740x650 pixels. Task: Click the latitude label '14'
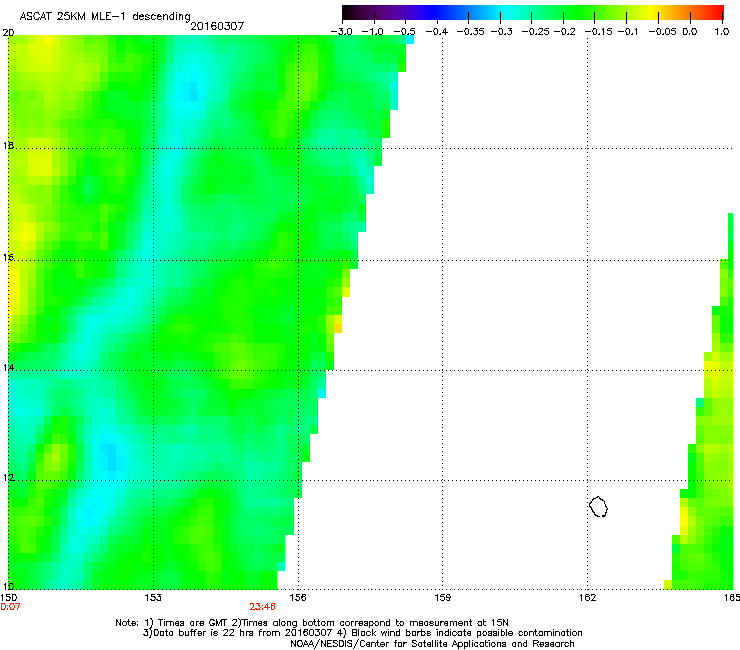coord(8,367)
